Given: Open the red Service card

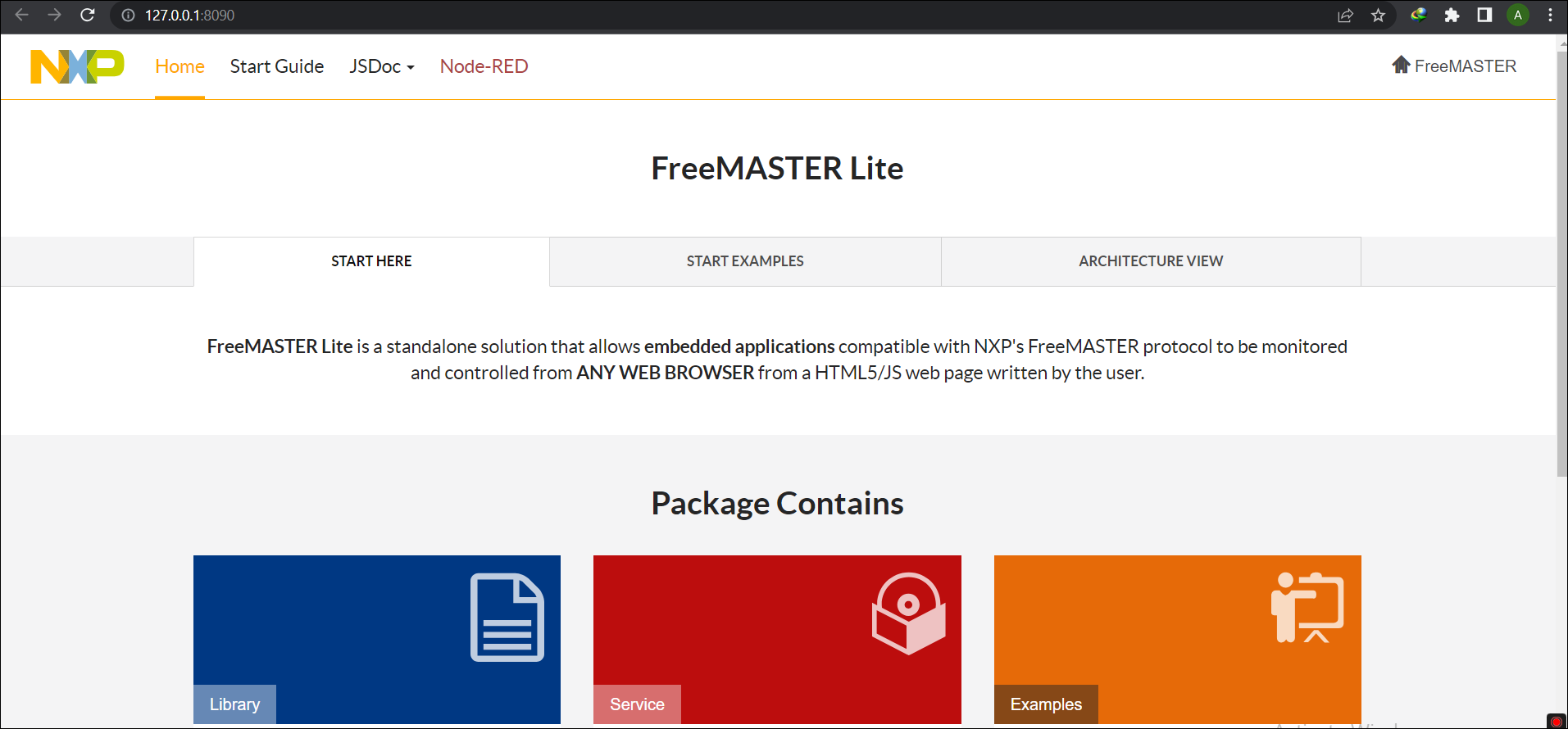Looking at the screenshot, I should tap(777, 640).
